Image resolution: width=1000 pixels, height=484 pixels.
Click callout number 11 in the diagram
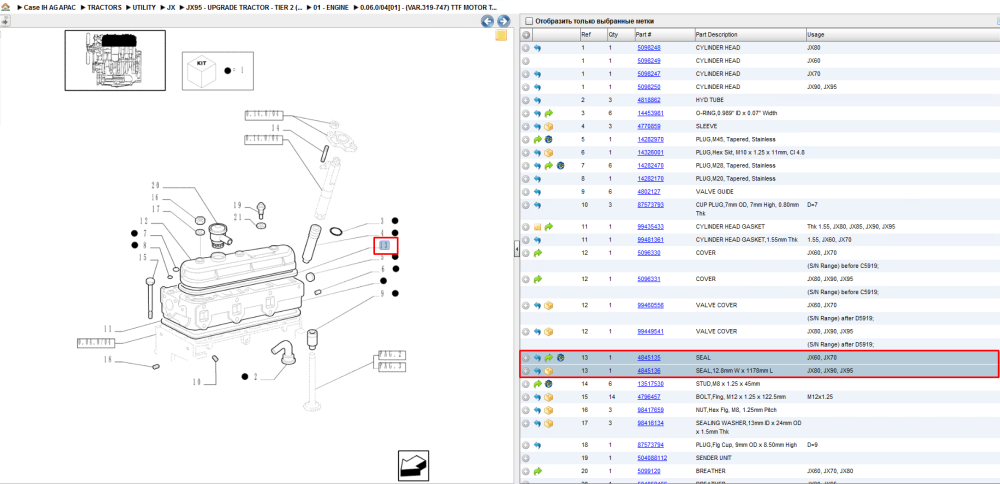108,329
